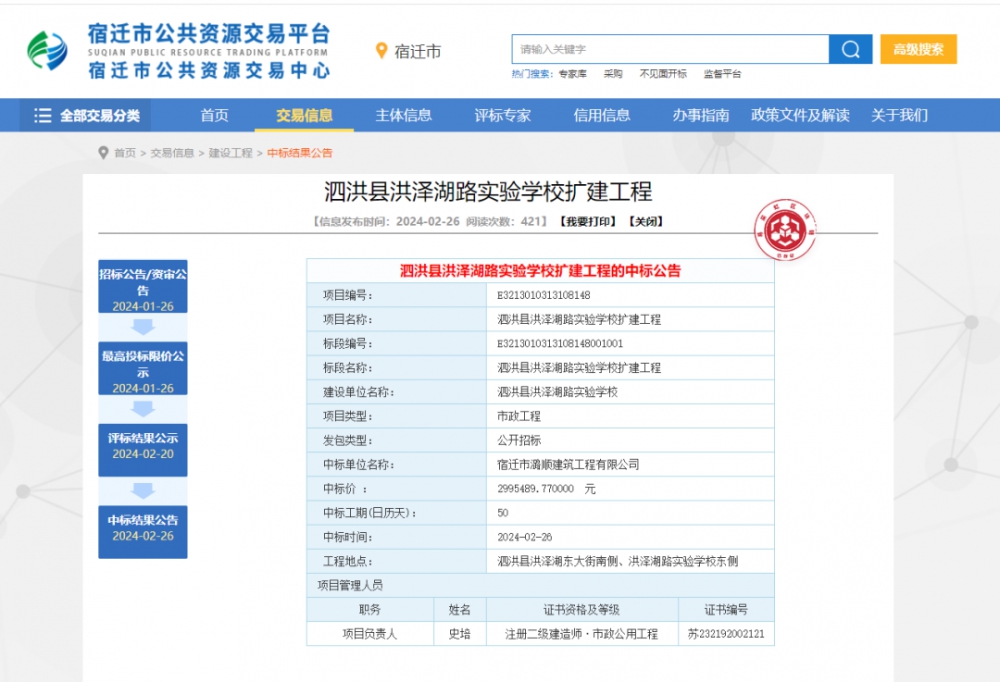The image size is (1000, 682).
Task: Click the duration value 50
Action: [x=503, y=514]
